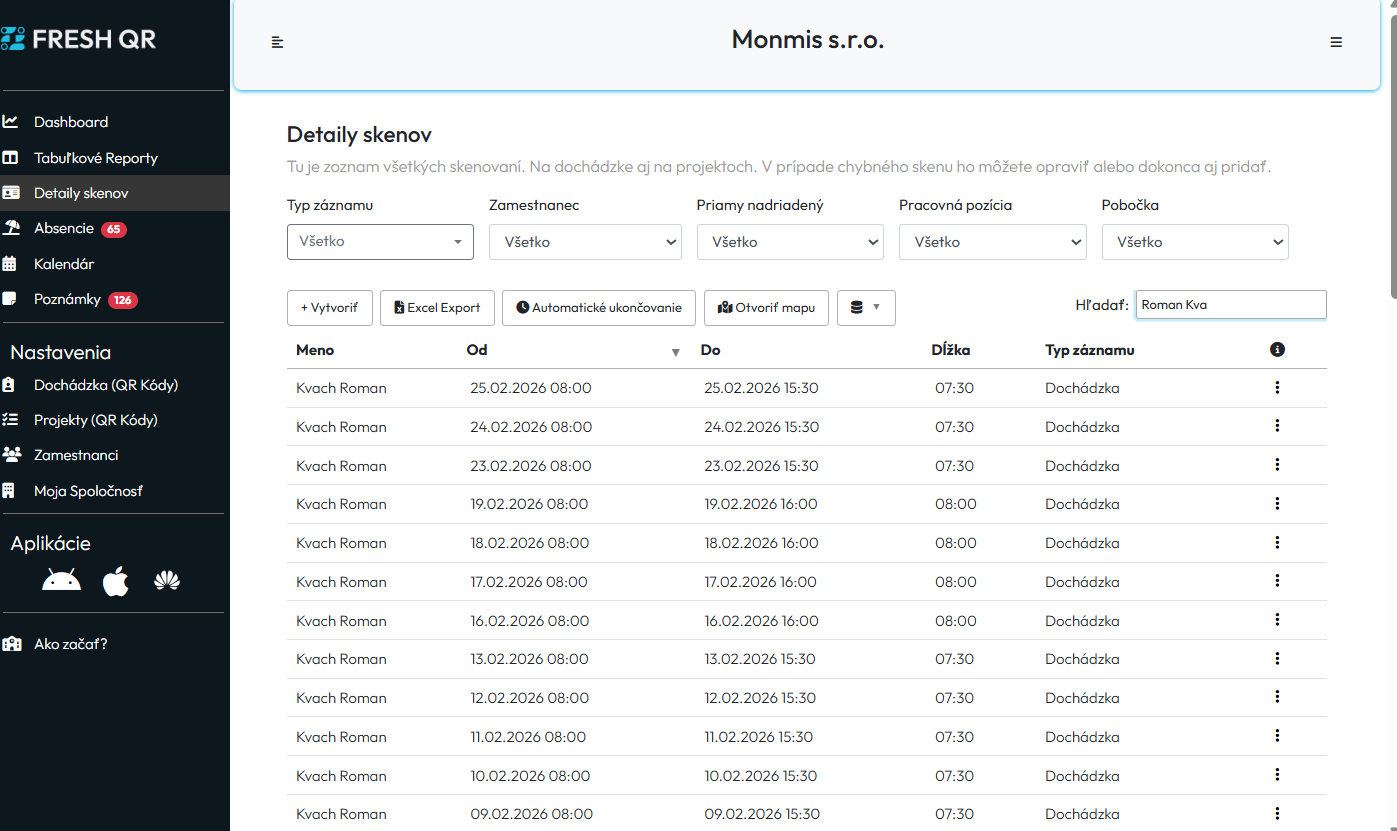Open row actions for 25.02.2026 record

[1277, 388]
